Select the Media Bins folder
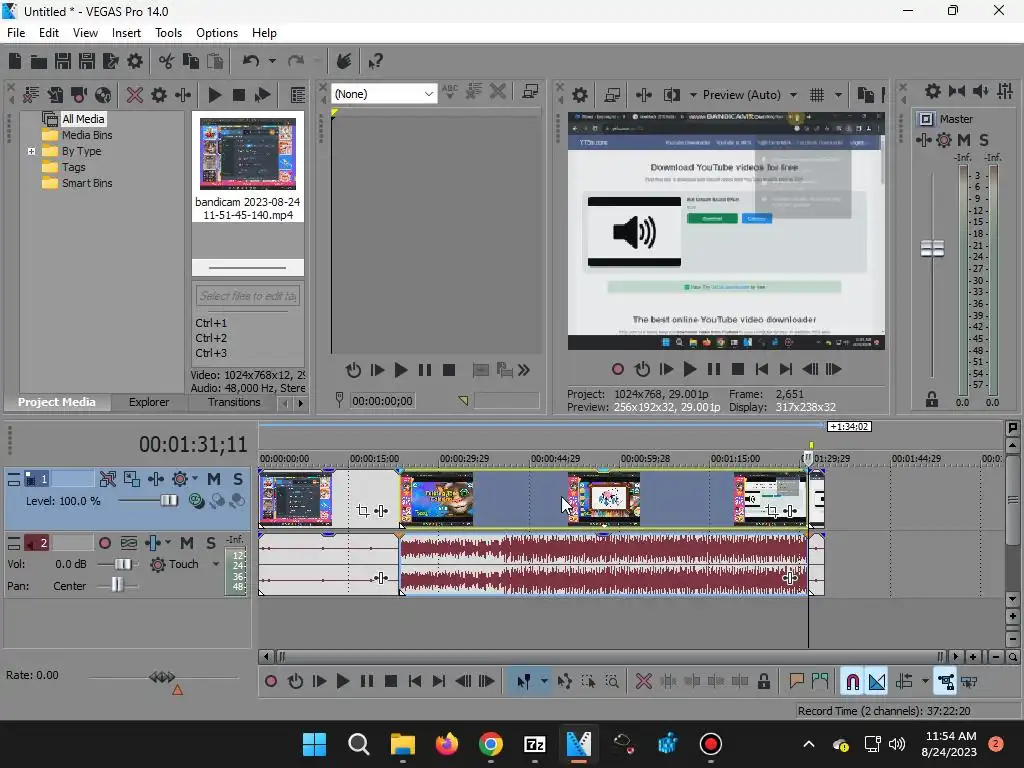 (87, 135)
